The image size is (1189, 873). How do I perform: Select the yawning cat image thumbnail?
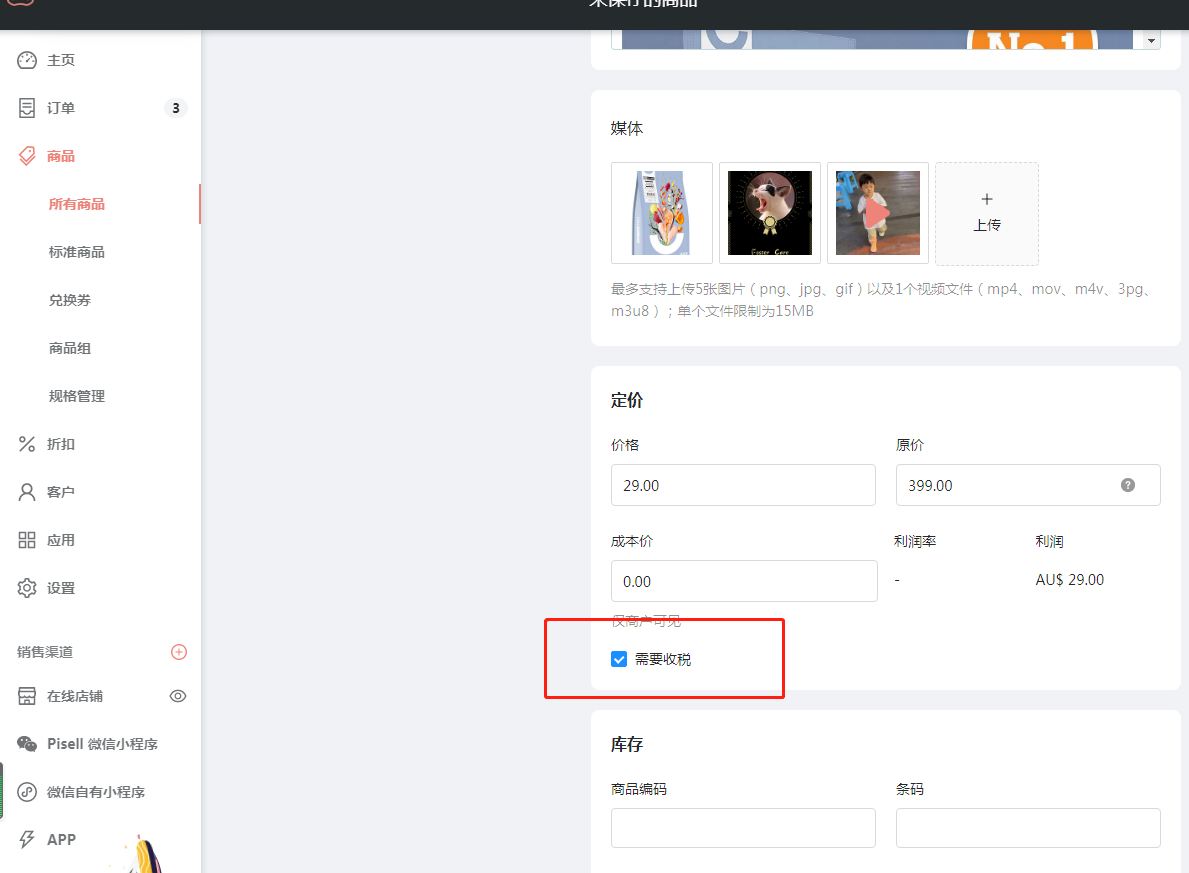(770, 213)
